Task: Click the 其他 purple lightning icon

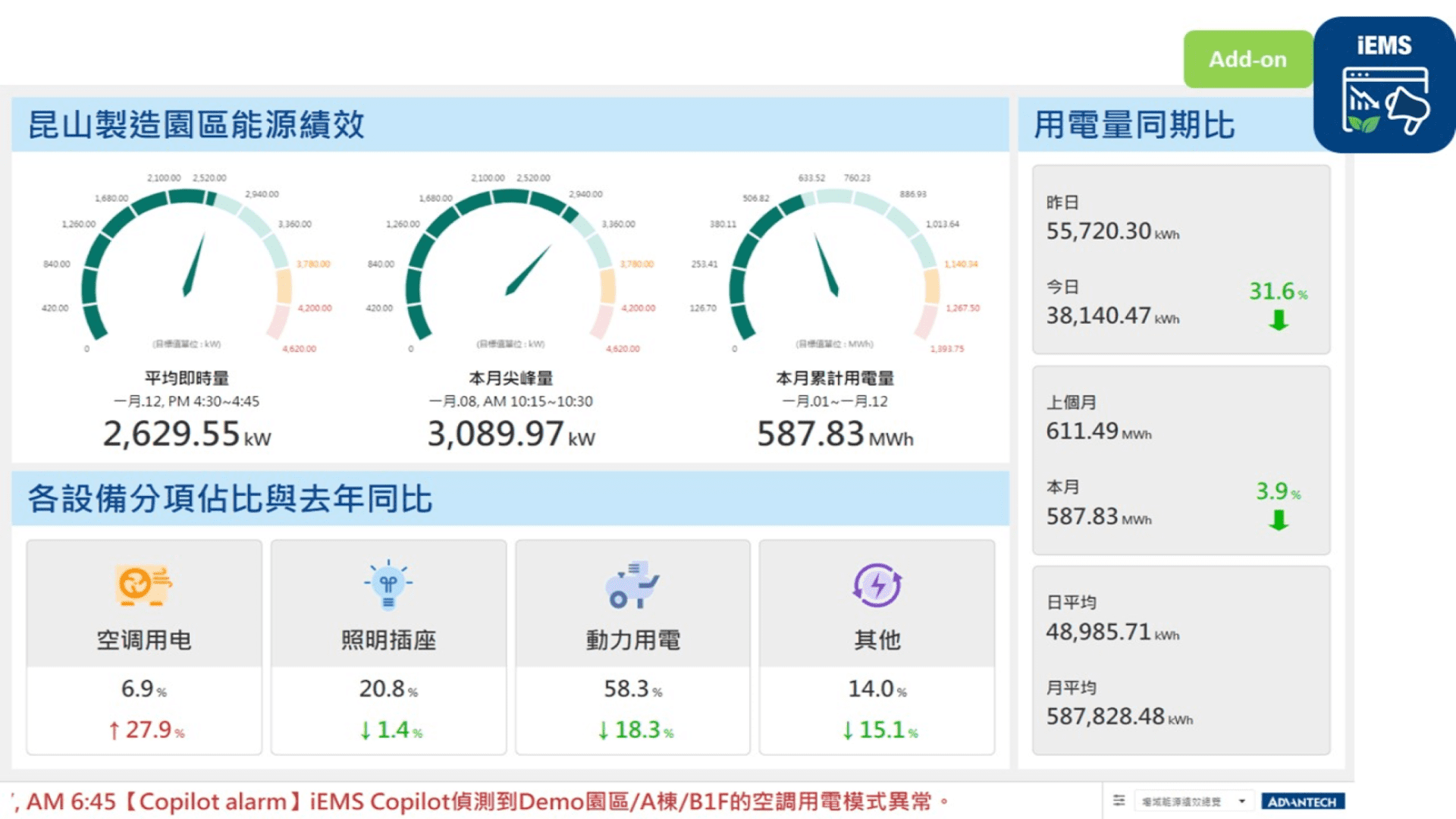Action: click(877, 585)
